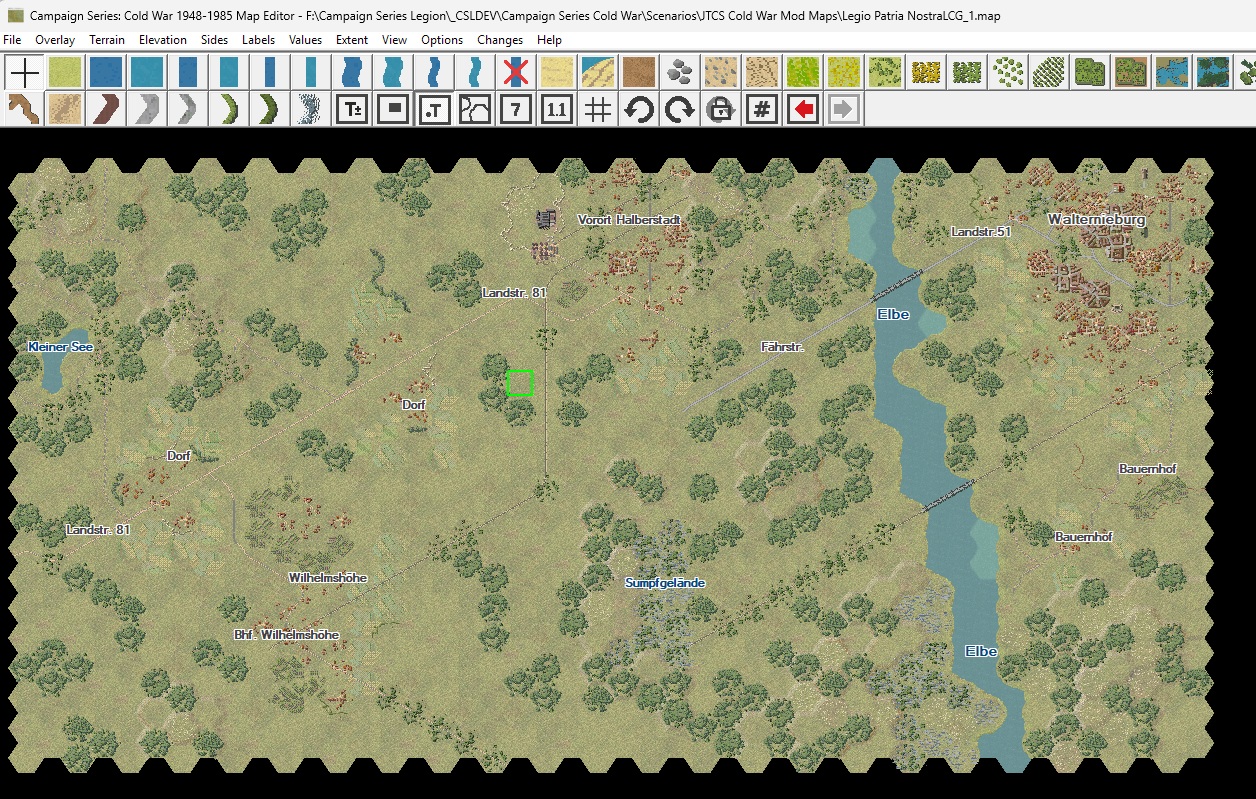Open the Terrain menu
The image size is (1256, 799).
coord(106,40)
